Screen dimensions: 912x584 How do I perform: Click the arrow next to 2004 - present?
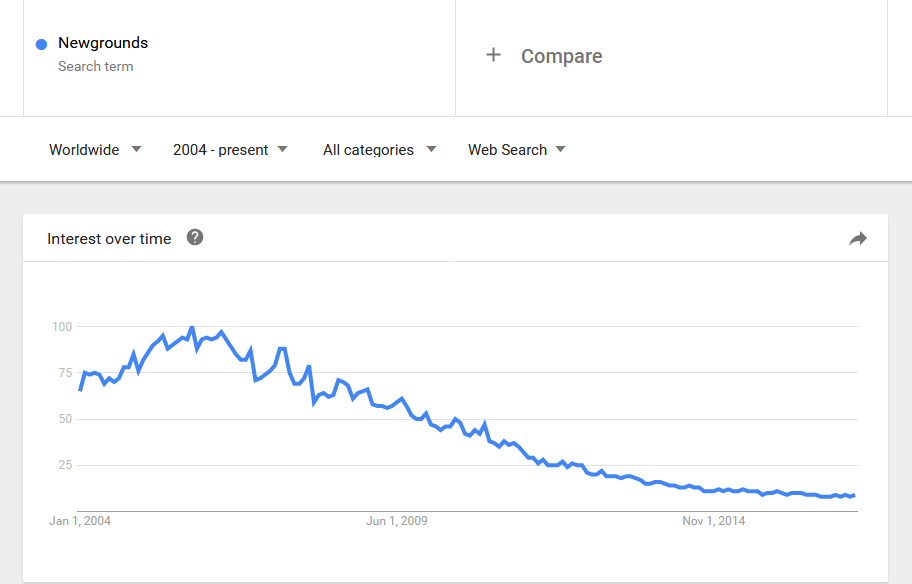(x=283, y=149)
